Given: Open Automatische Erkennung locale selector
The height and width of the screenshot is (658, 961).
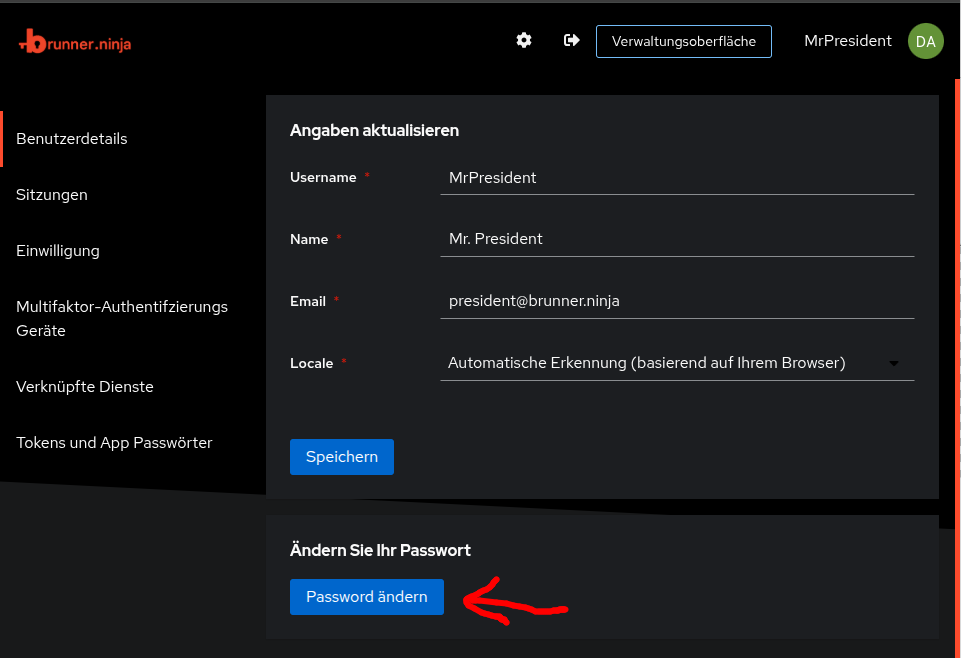Looking at the screenshot, I should tap(677, 363).
